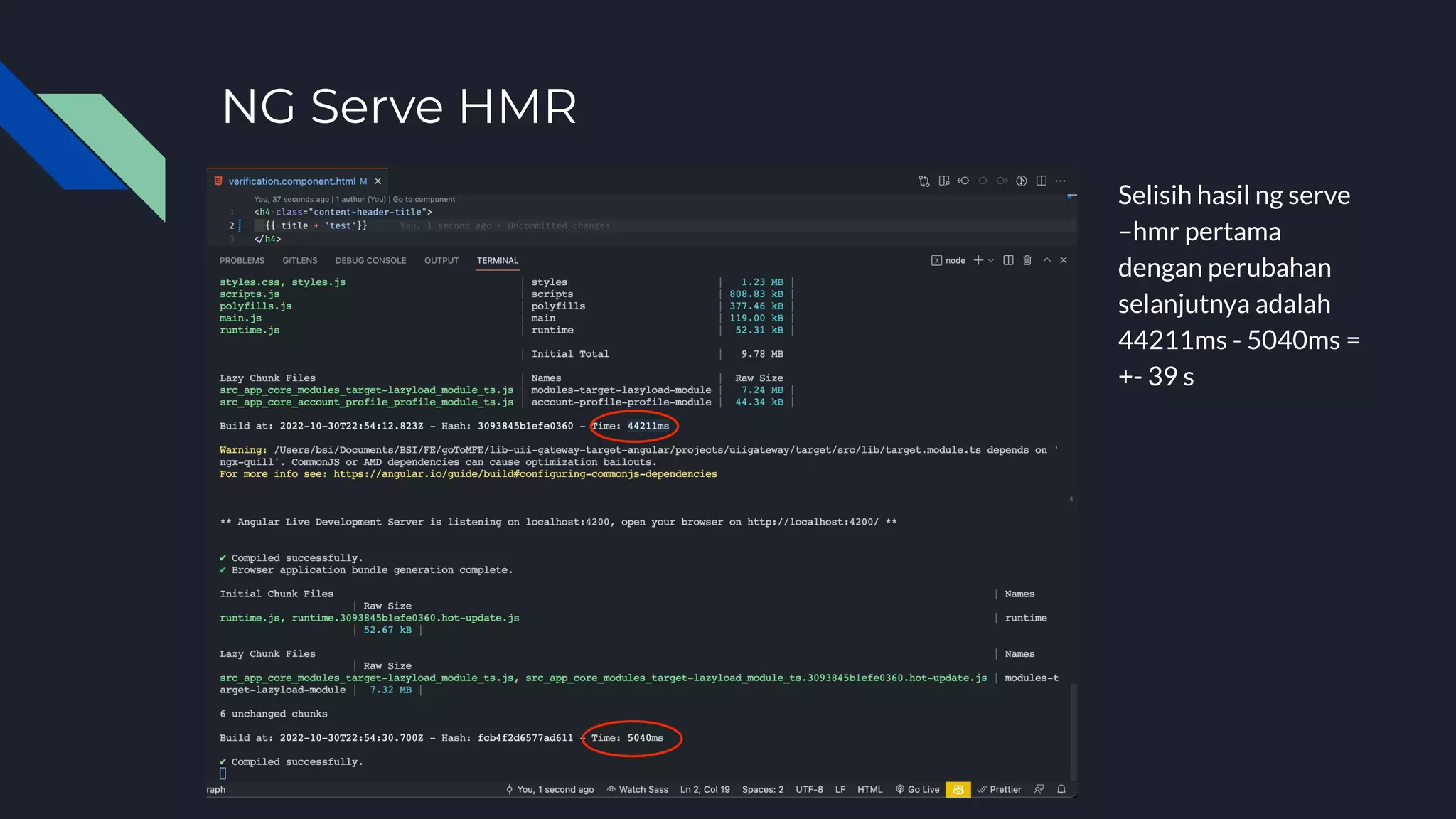Open the compare changes icon in editor toolbar
This screenshot has width=1456, height=819.
tap(924, 181)
